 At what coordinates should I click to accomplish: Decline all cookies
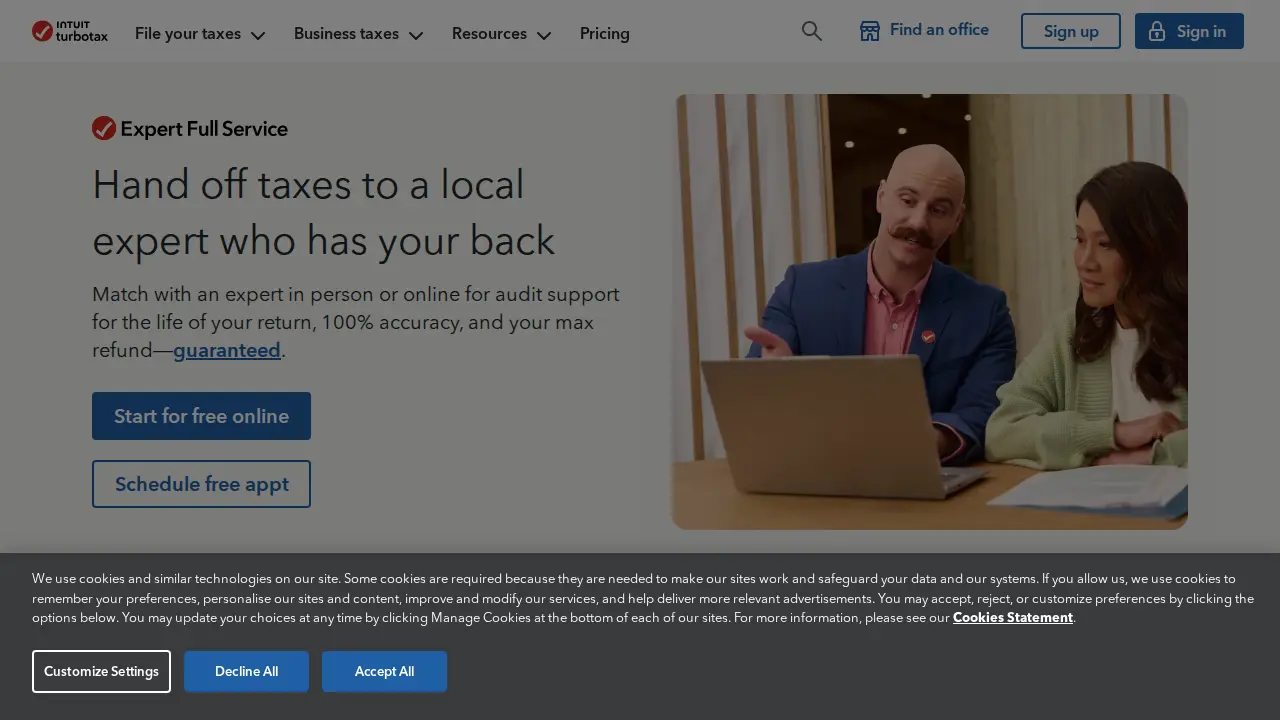[x=246, y=671]
